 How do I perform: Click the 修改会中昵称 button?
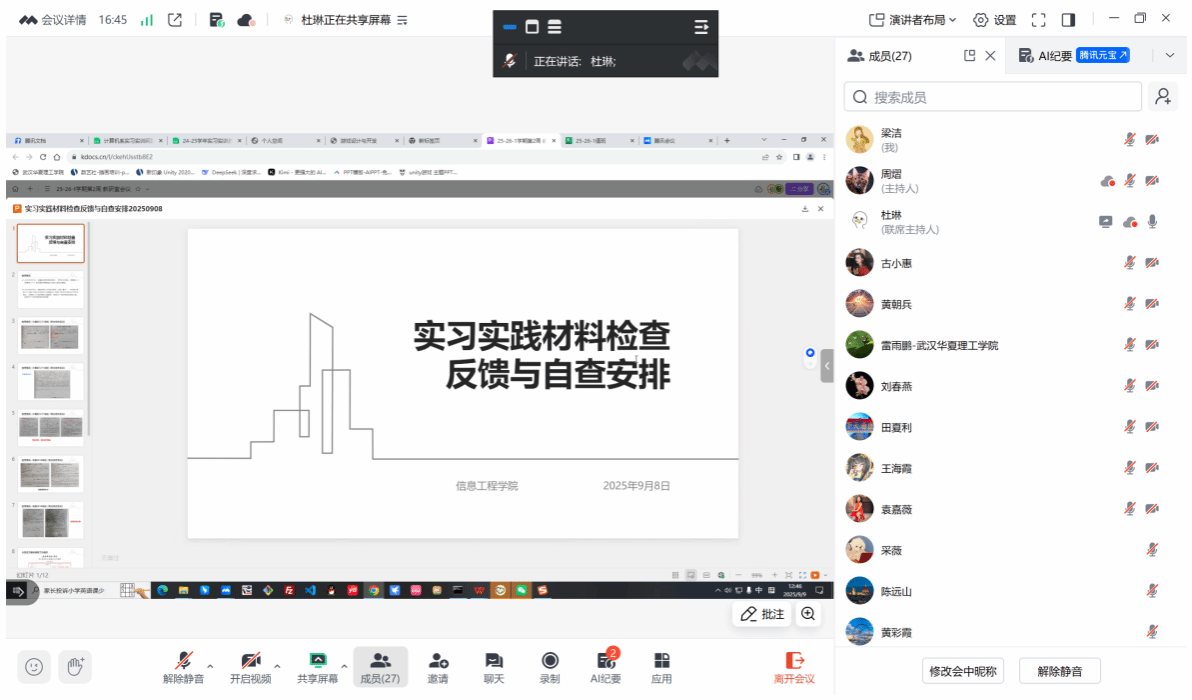[964, 671]
